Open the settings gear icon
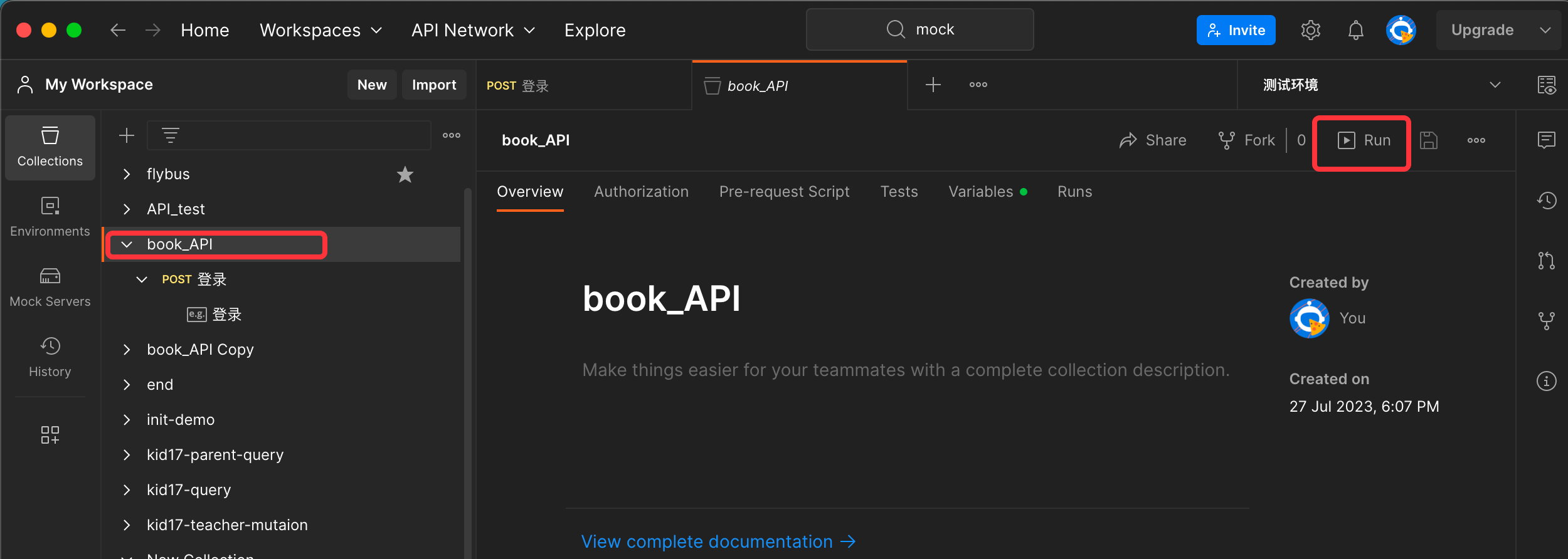The image size is (1568, 559). coord(1310,30)
